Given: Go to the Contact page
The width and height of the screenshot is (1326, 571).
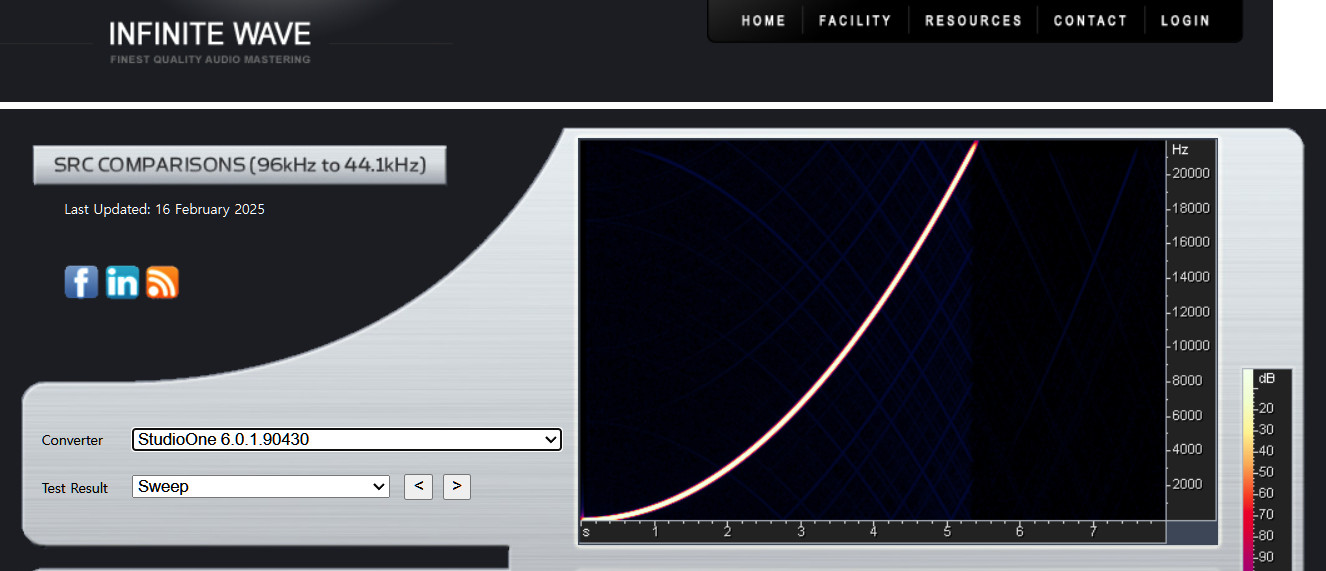Looking at the screenshot, I should [x=1090, y=21].
